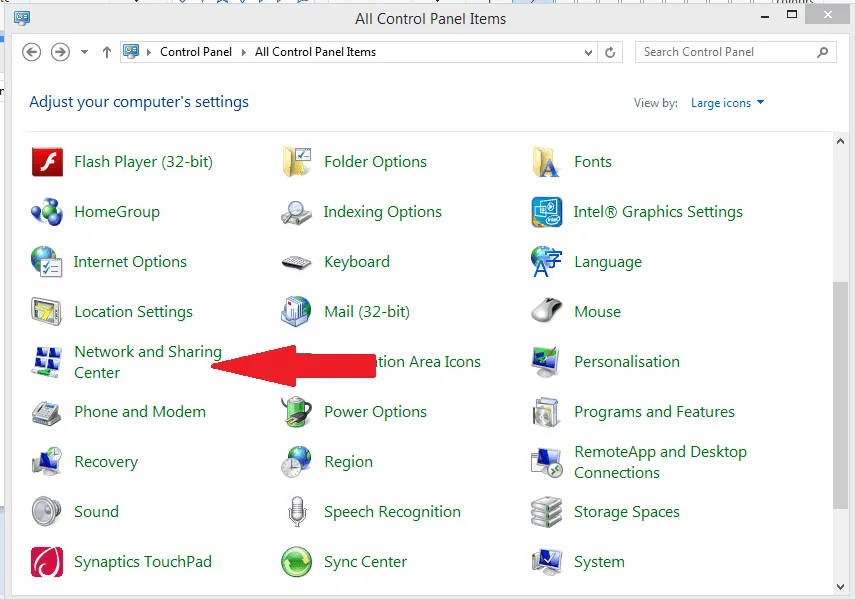Click the scrollbar down arrow
This screenshot has height=599, width=855.
tap(840, 587)
